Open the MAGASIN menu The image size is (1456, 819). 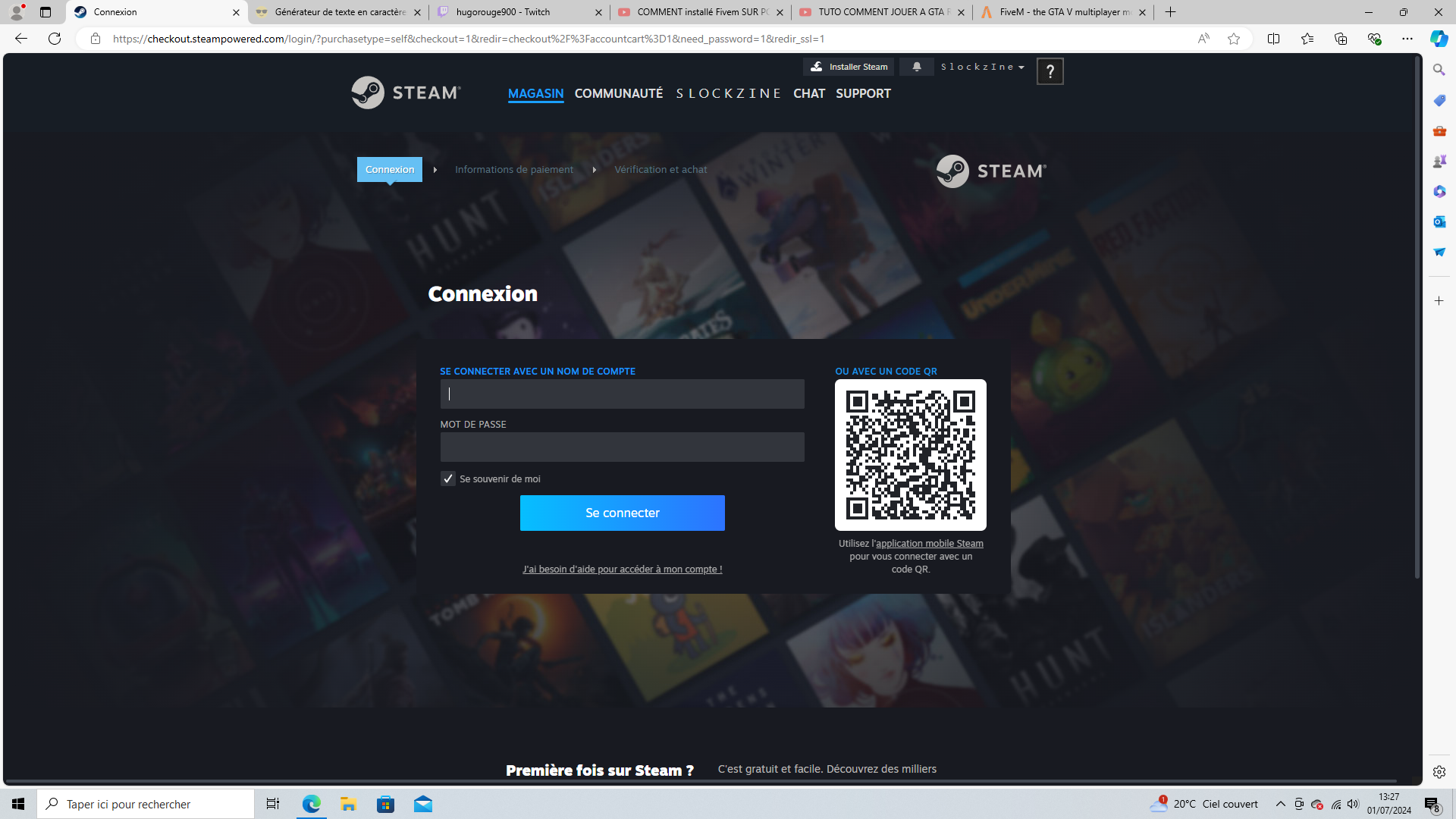pyautogui.click(x=535, y=93)
